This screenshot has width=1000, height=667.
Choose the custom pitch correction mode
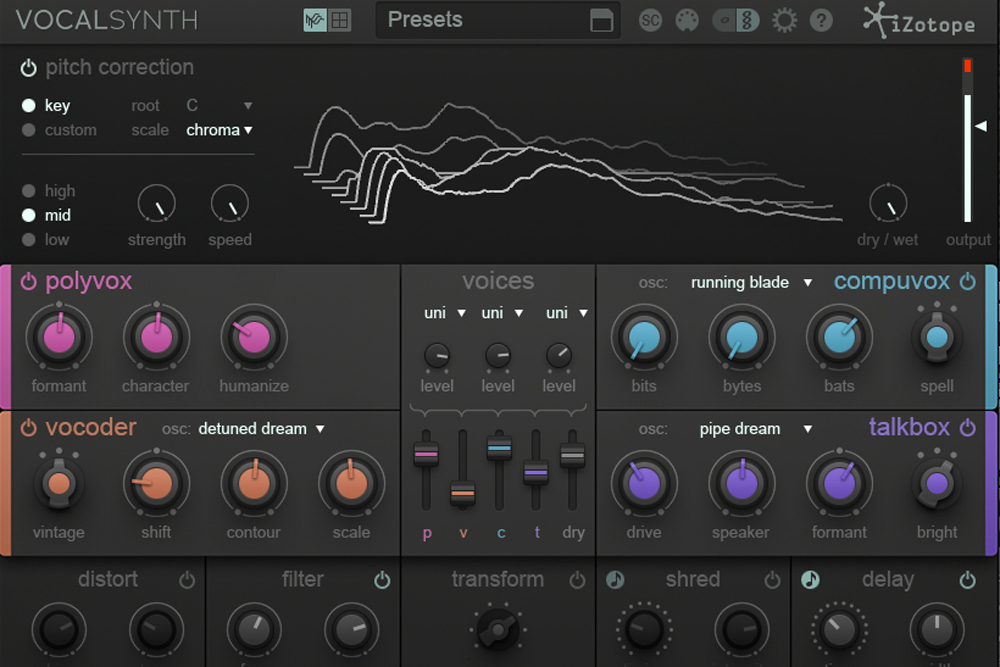[x=29, y=130]
